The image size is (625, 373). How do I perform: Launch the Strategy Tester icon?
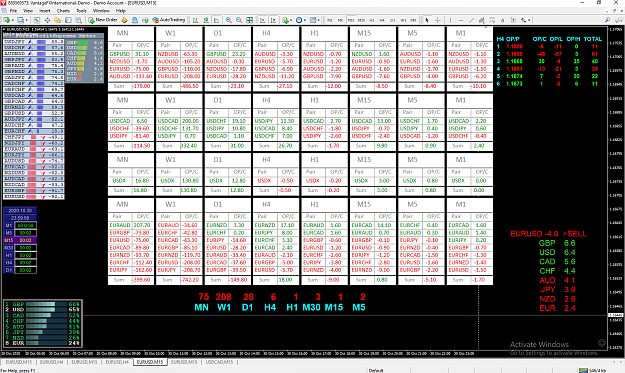(x=79, y=20)
